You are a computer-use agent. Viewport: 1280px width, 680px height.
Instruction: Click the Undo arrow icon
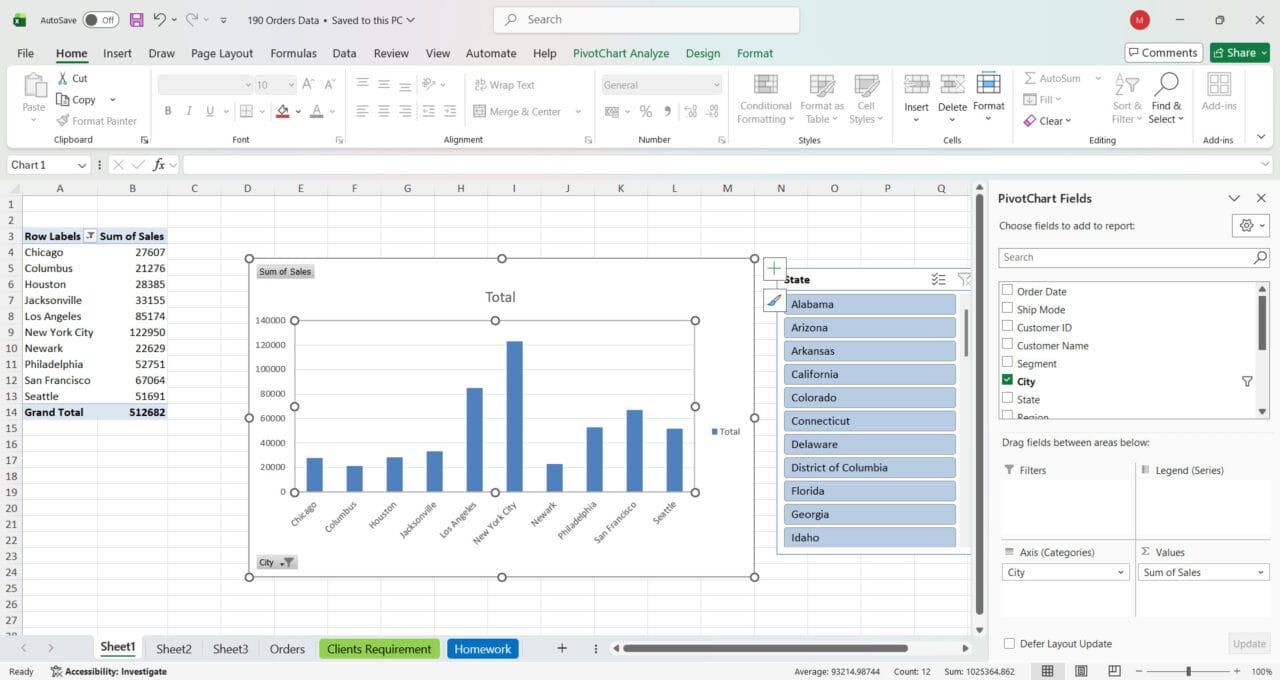click(159, 20)
